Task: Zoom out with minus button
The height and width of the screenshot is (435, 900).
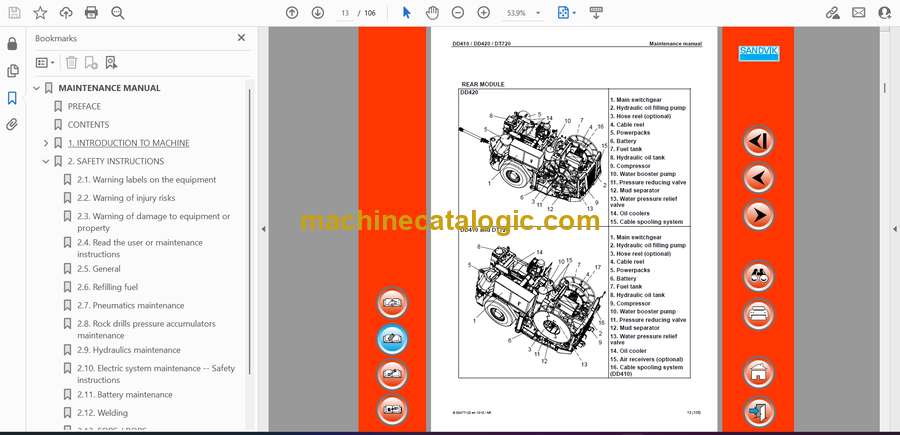Action: coord(457,13)
